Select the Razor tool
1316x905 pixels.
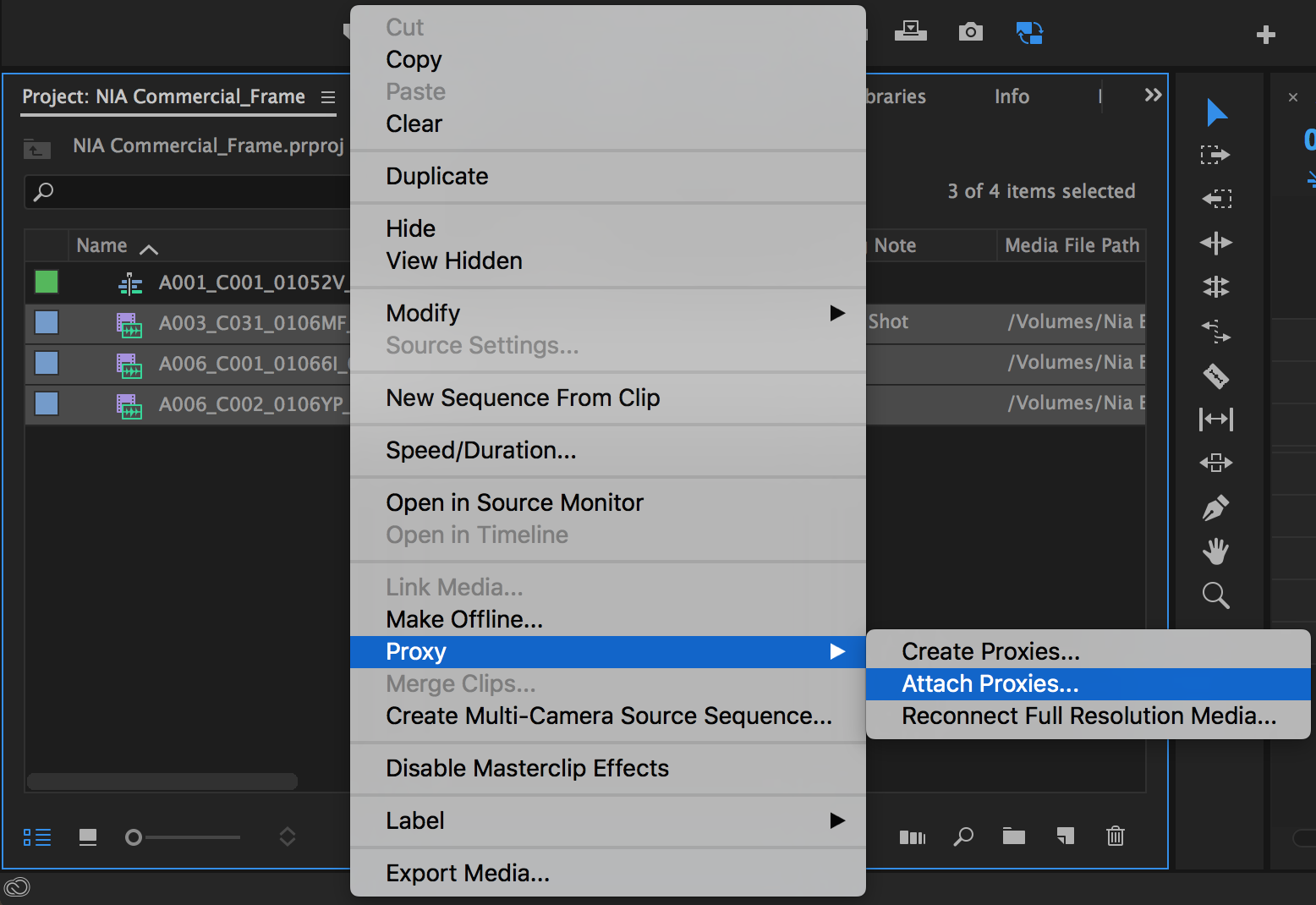[x=1216, y=376]
